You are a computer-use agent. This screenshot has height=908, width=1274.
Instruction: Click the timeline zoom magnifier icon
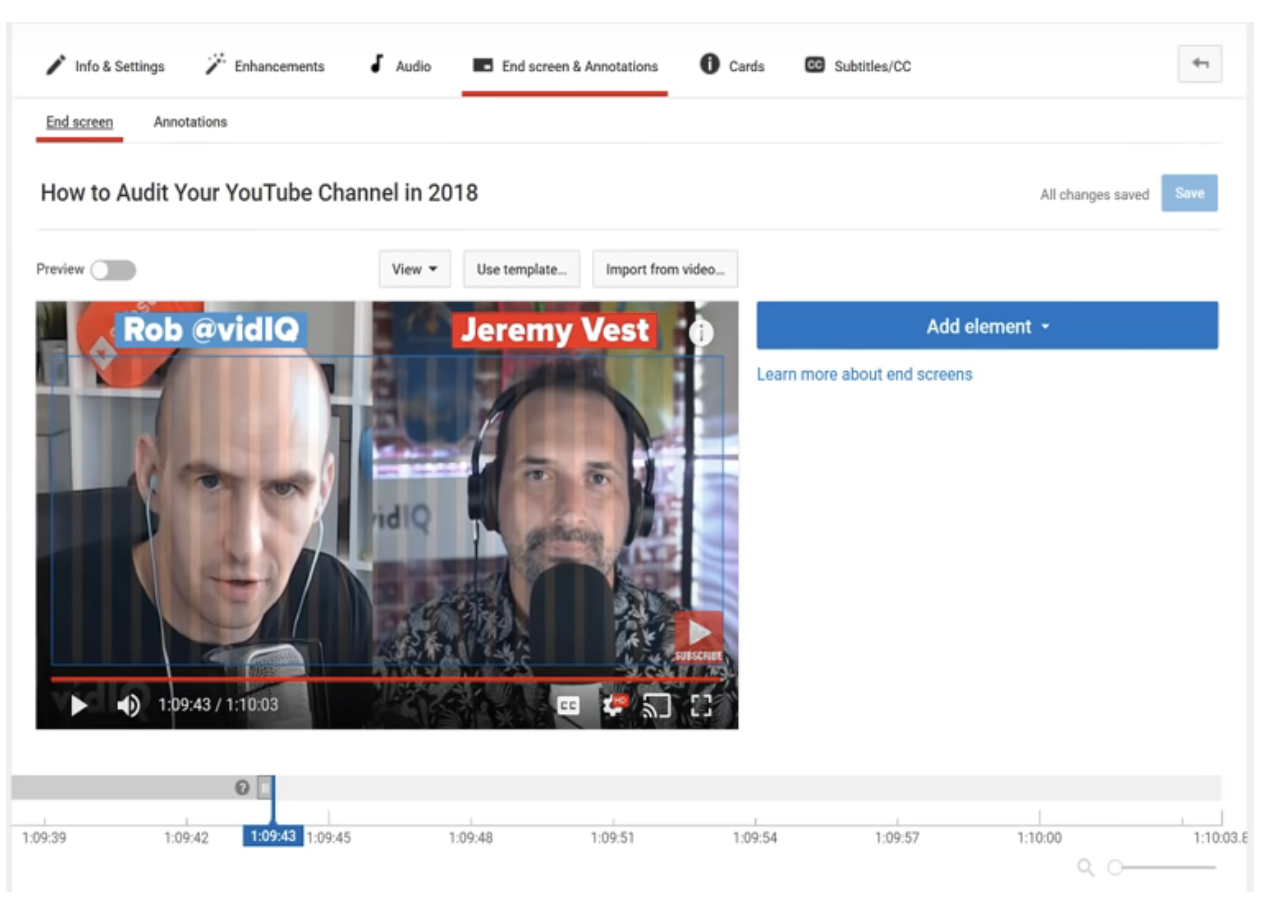[1085, 867]
